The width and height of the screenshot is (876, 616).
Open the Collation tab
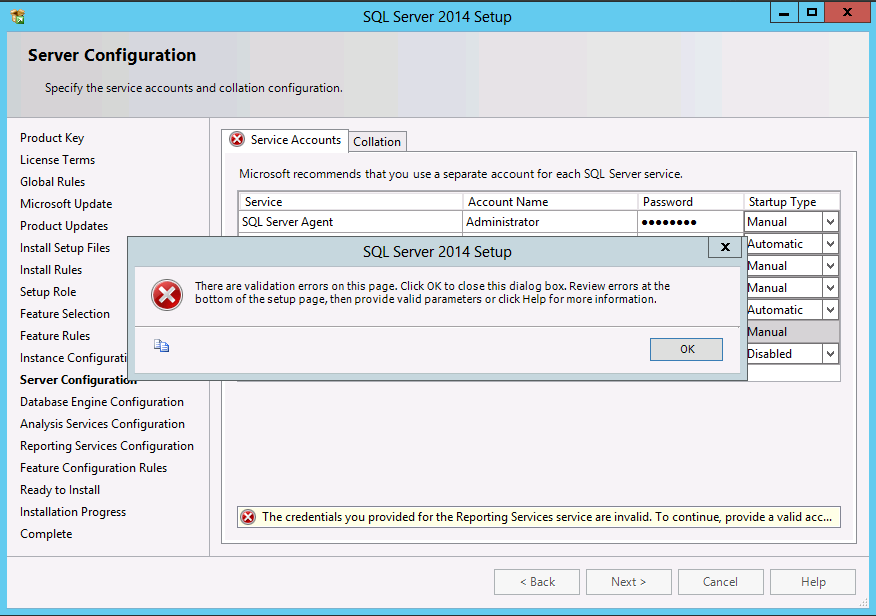tap(377, 142)
